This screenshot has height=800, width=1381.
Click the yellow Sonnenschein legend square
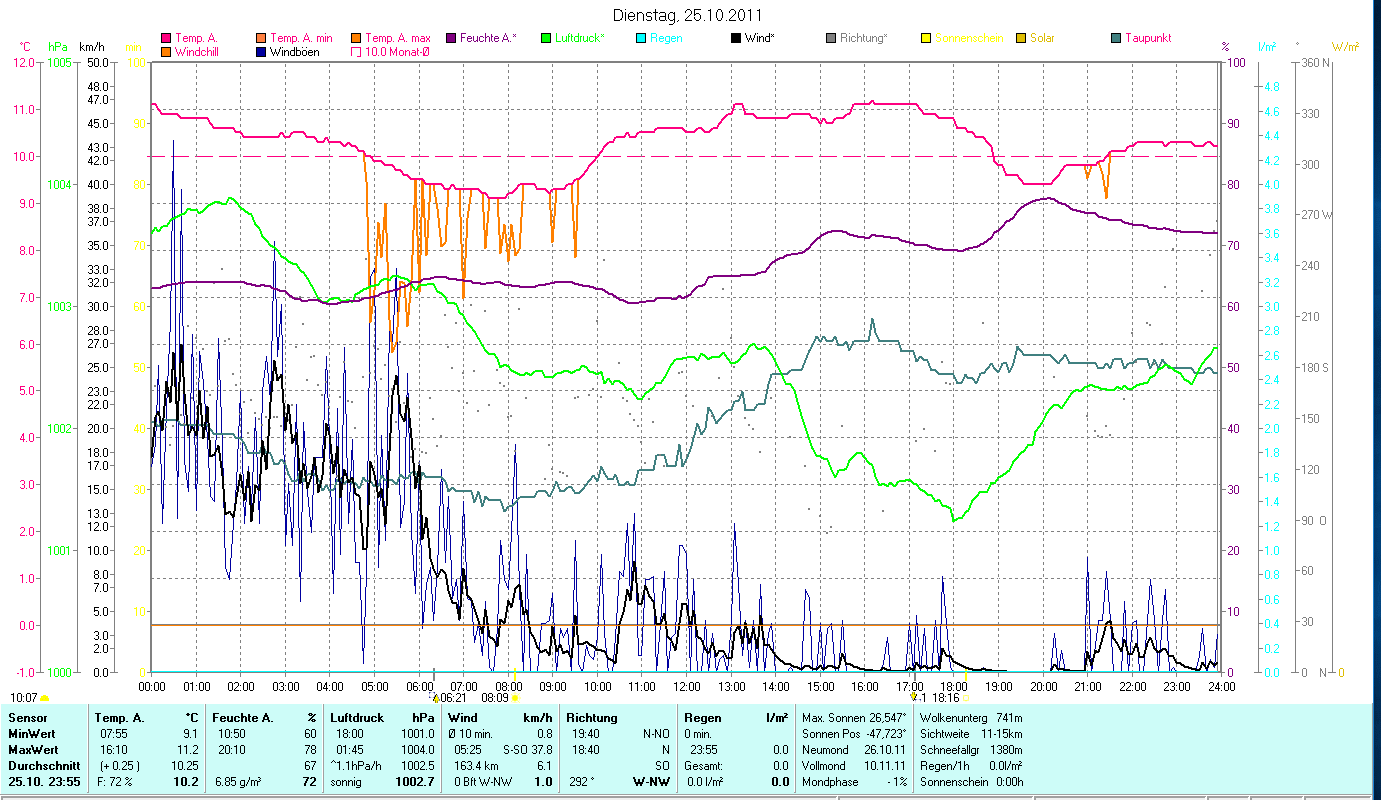[926, 39]
